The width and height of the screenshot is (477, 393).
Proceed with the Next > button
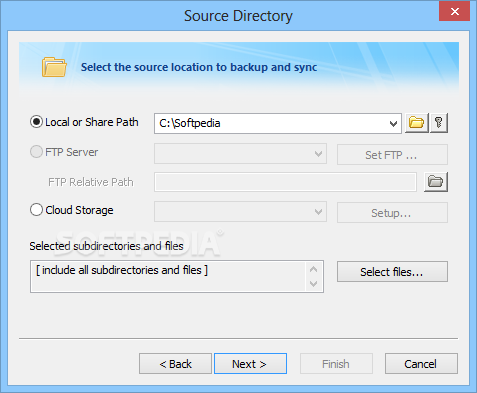pyautogui.click(x=250, y=364)
